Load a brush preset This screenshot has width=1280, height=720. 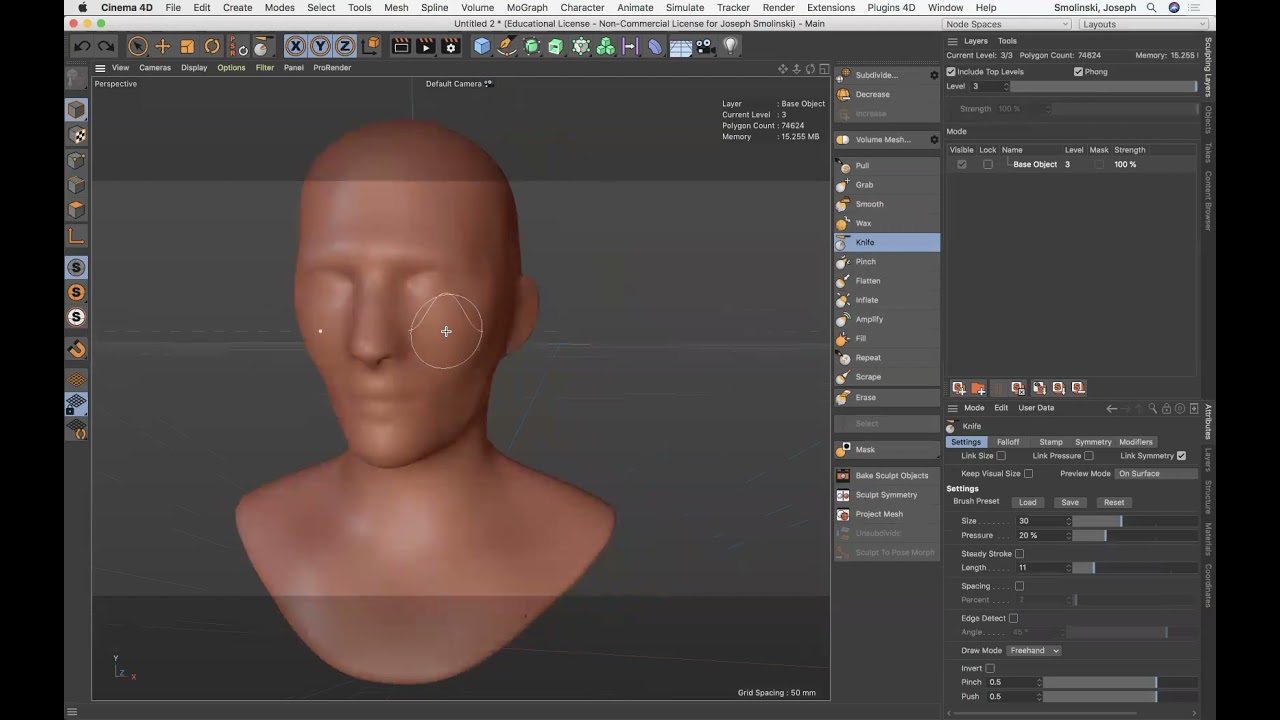coord(1027,502)
